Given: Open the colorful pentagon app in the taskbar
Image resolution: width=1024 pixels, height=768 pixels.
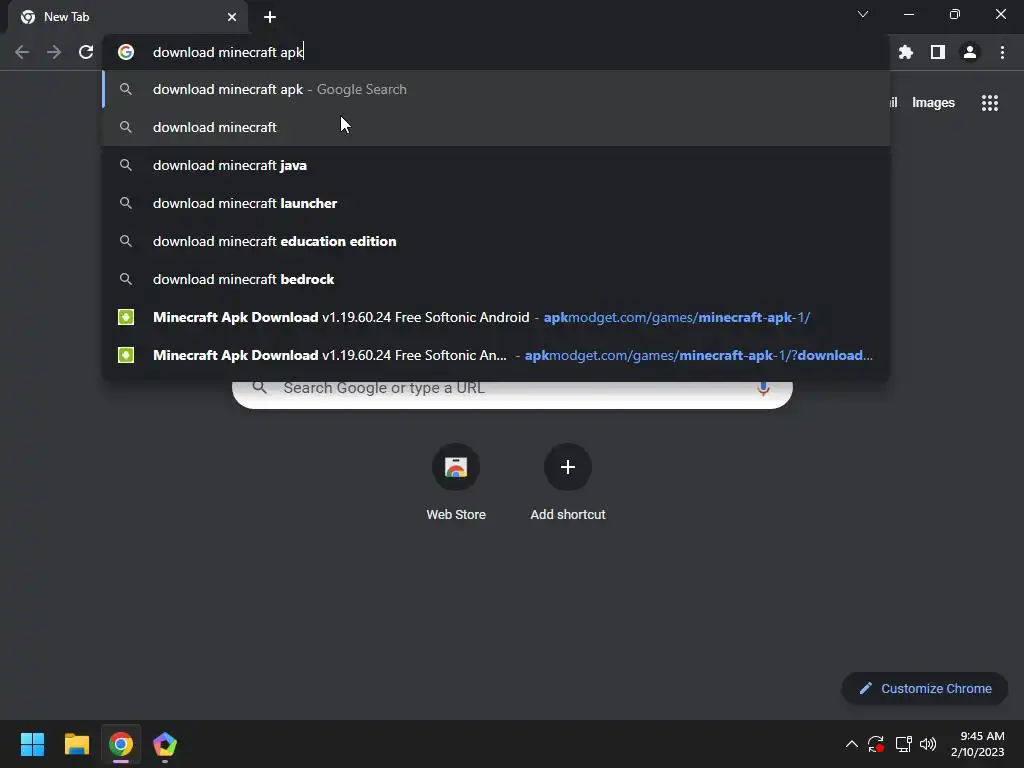Looking at the screenshot, I should point(165,744).
